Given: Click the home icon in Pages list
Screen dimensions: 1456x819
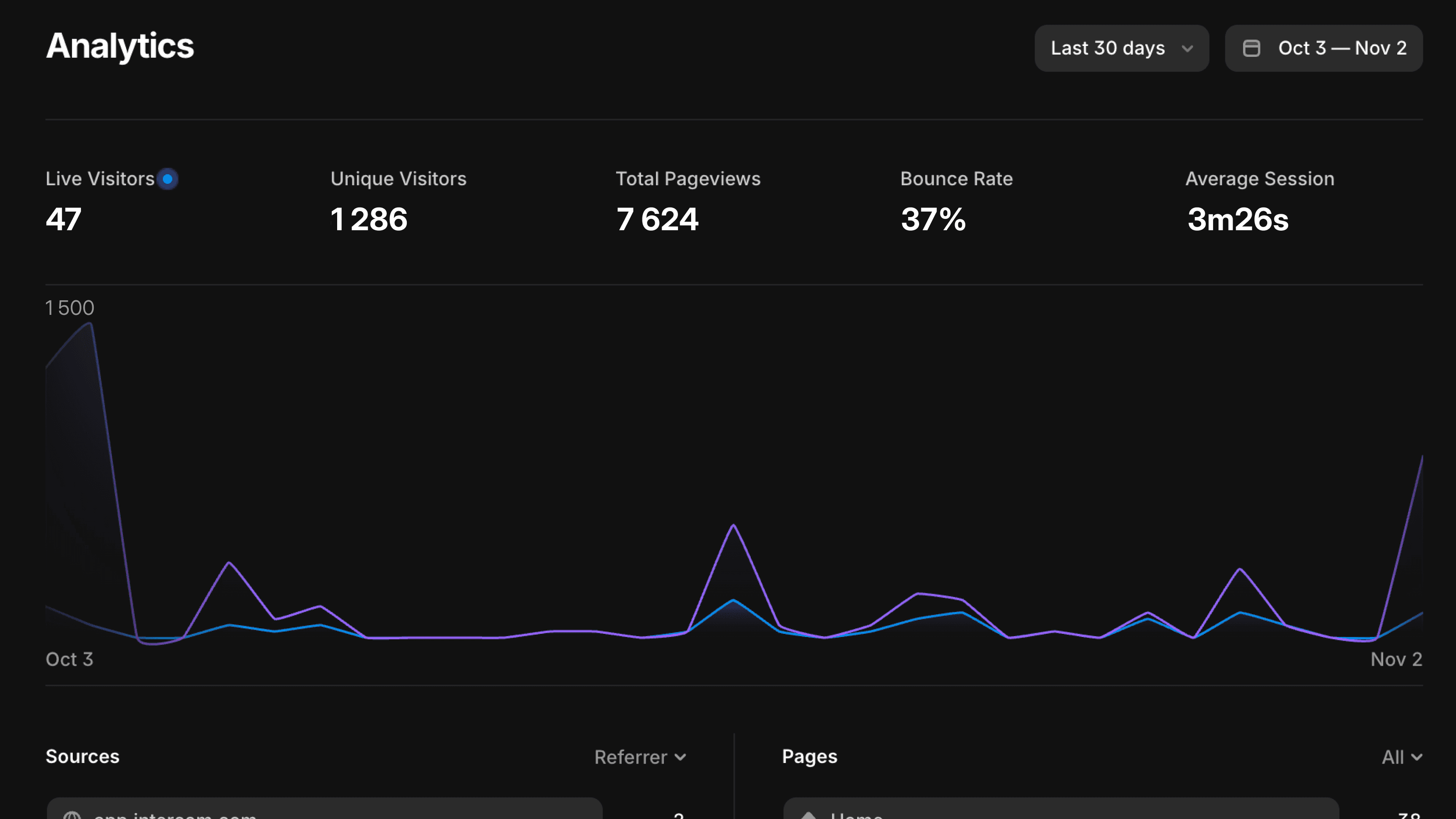Looking at the screenshot, I should point(809,814).
